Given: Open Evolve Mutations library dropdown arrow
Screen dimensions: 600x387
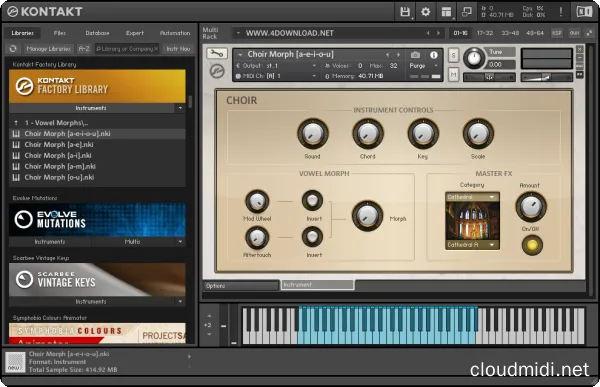Looking at the screenshot, I should pos(180,242).
